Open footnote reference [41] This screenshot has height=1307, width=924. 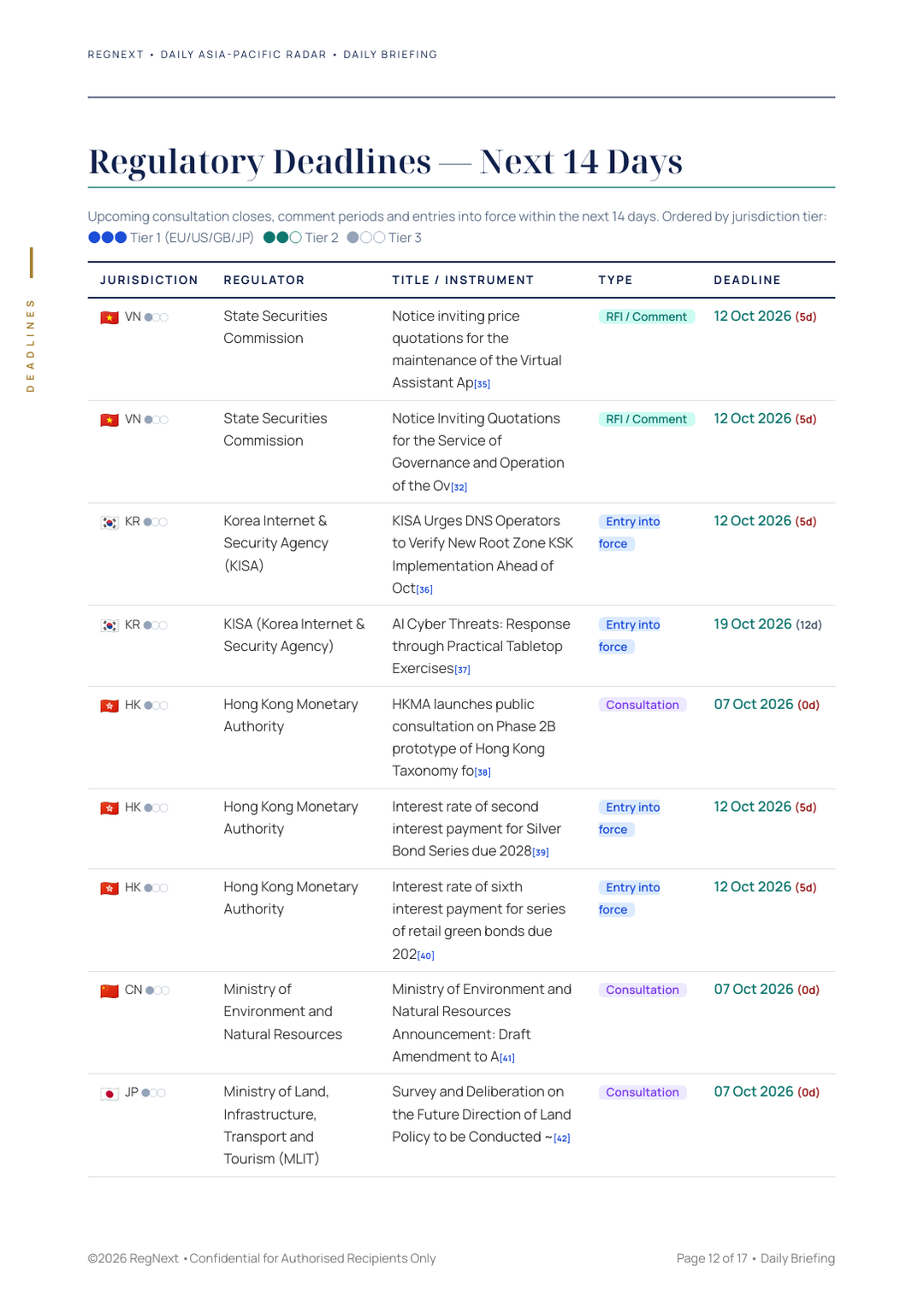tap(507, 1058)
